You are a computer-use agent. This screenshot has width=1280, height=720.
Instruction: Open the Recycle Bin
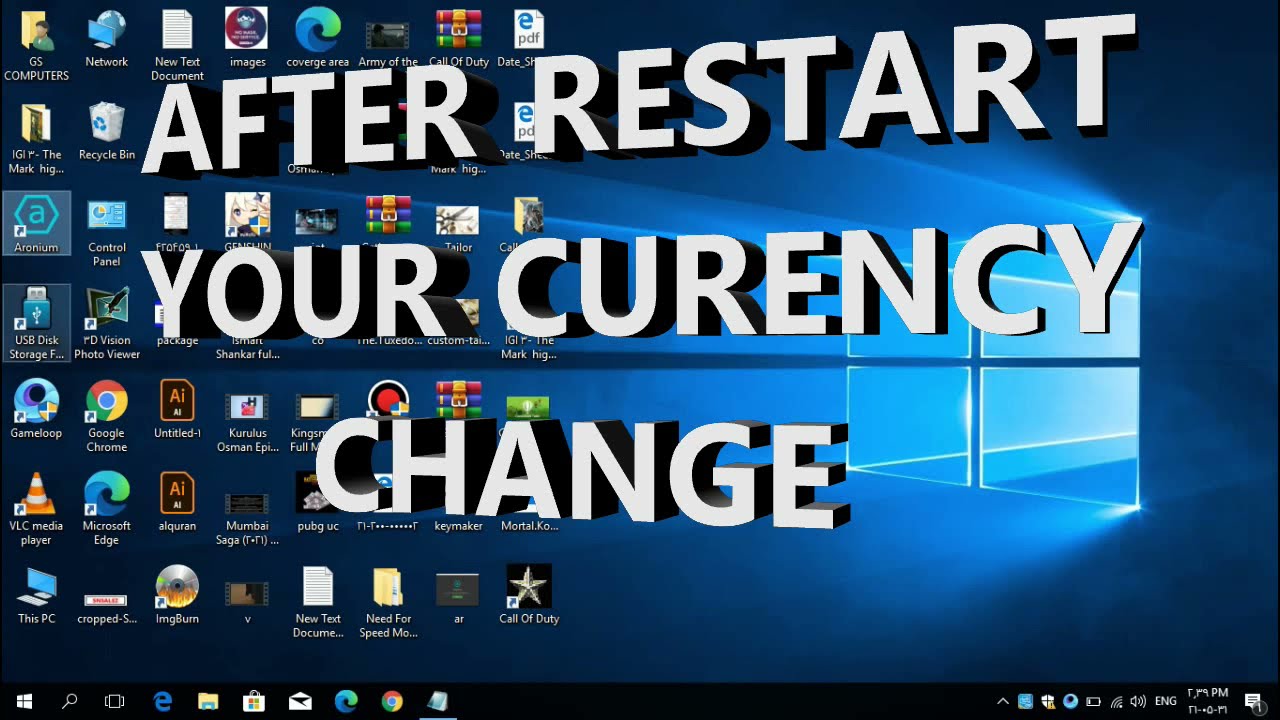click(106, 132)
